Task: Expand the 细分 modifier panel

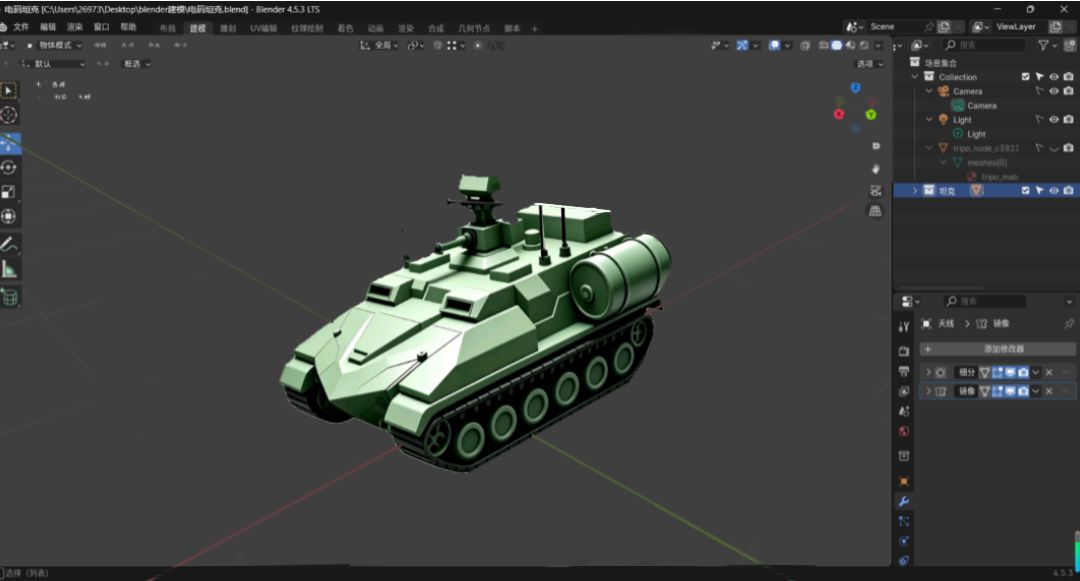Action: pos(928,372)
